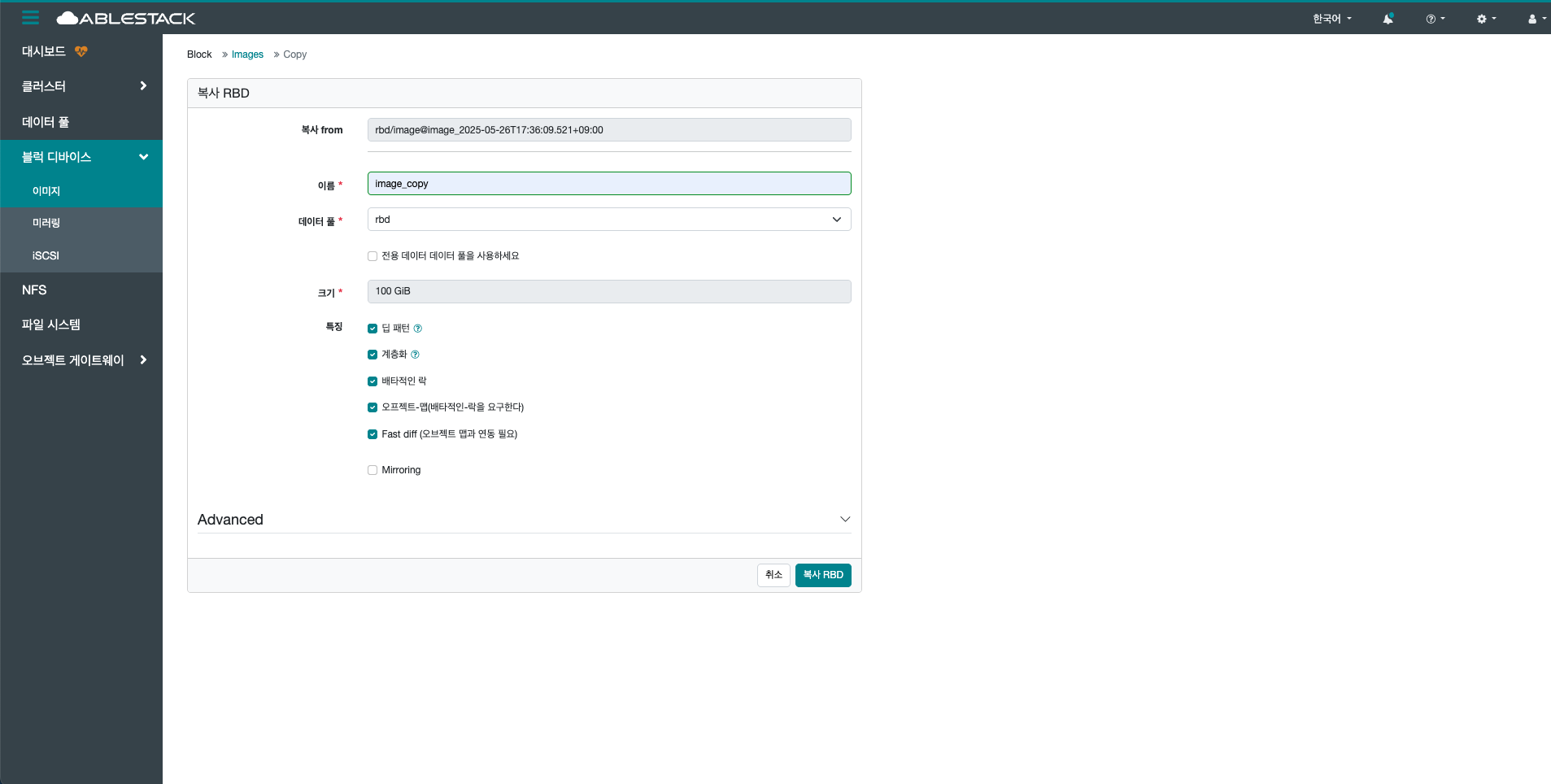Enable the Mirroring checkbox
Screen dimensions: 1551x784
click(x=373, y=470)
